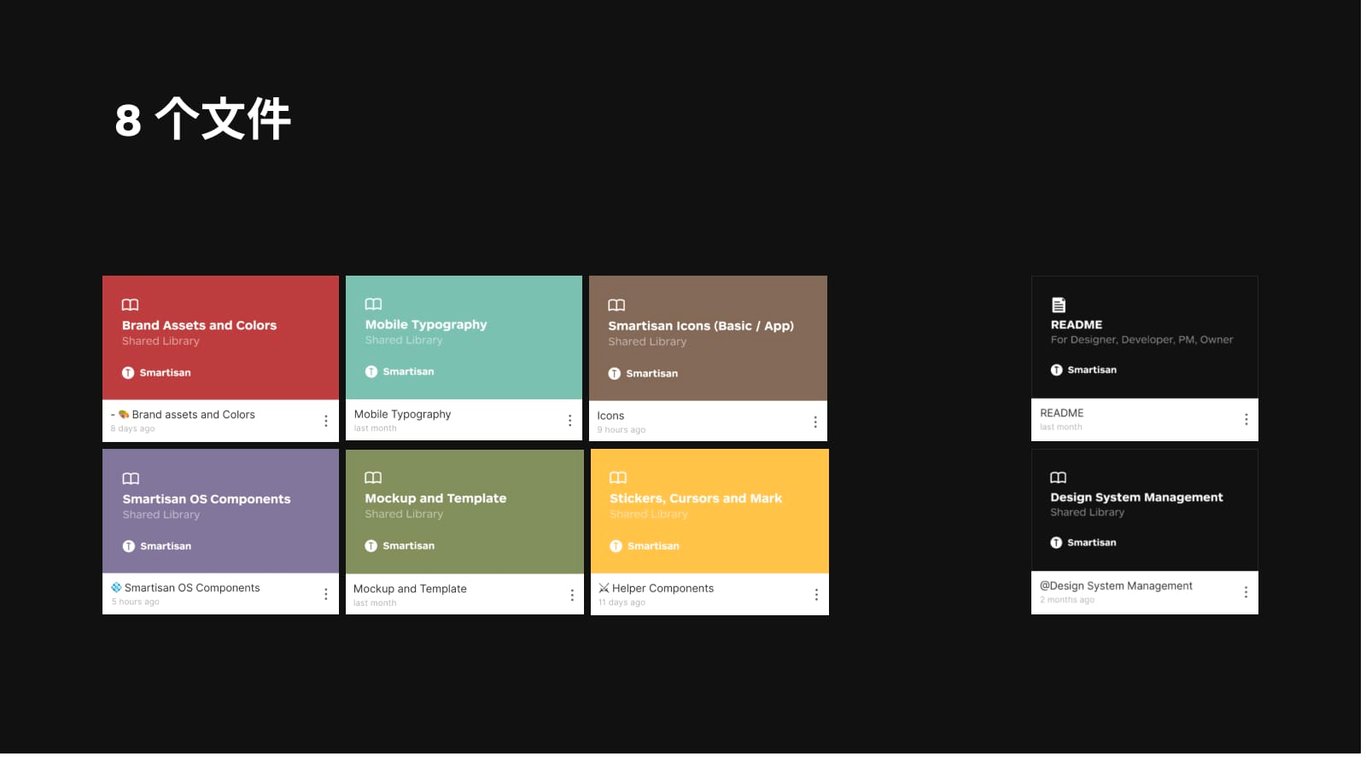Click the "Smartisan OS Components" title on the purple card
Viewport: 1366px width, 768px height.
coord(207,499)
